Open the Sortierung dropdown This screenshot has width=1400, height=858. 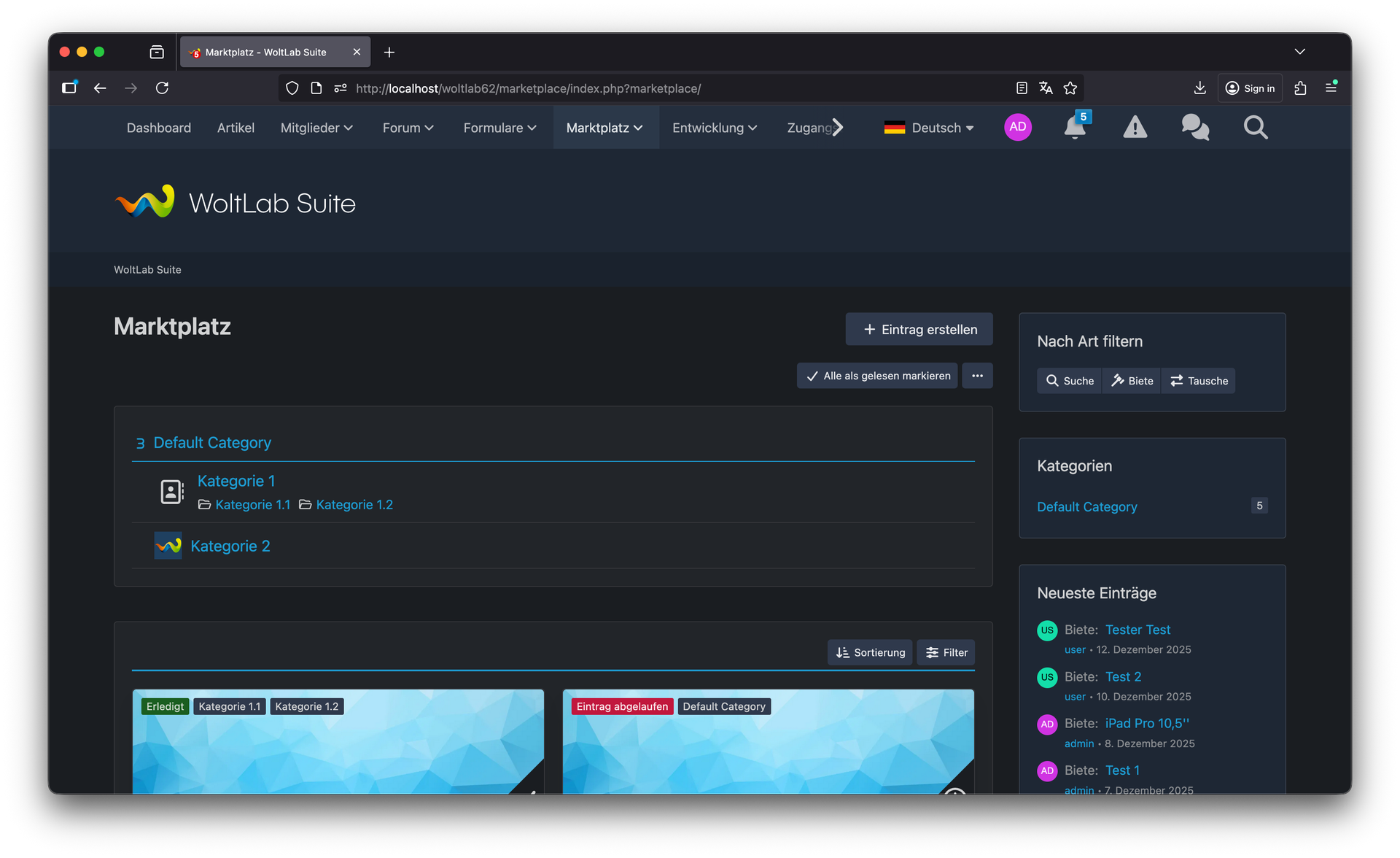(x=870, y=652)
